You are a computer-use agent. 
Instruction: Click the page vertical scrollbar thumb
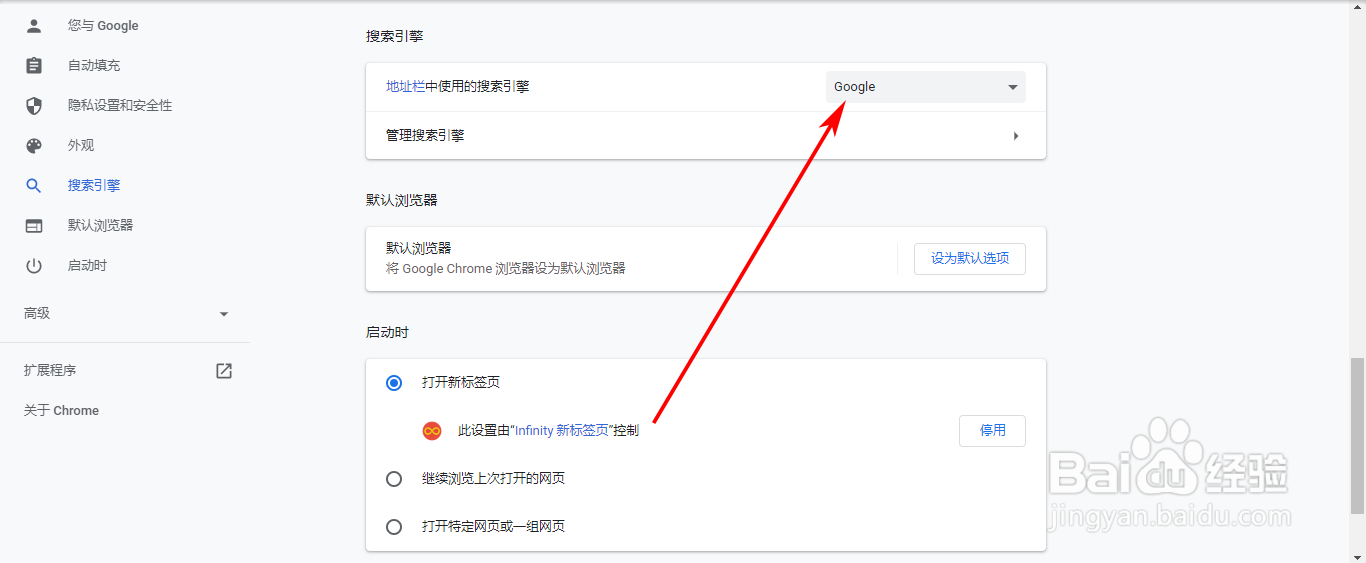pyautogui.click(x=1357, y=436)
